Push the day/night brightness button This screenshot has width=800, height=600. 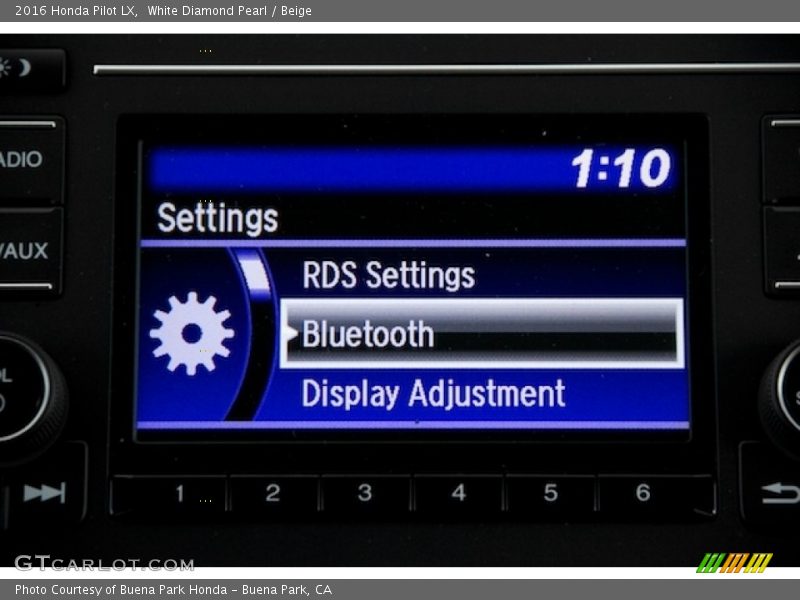tap(31, 69)
